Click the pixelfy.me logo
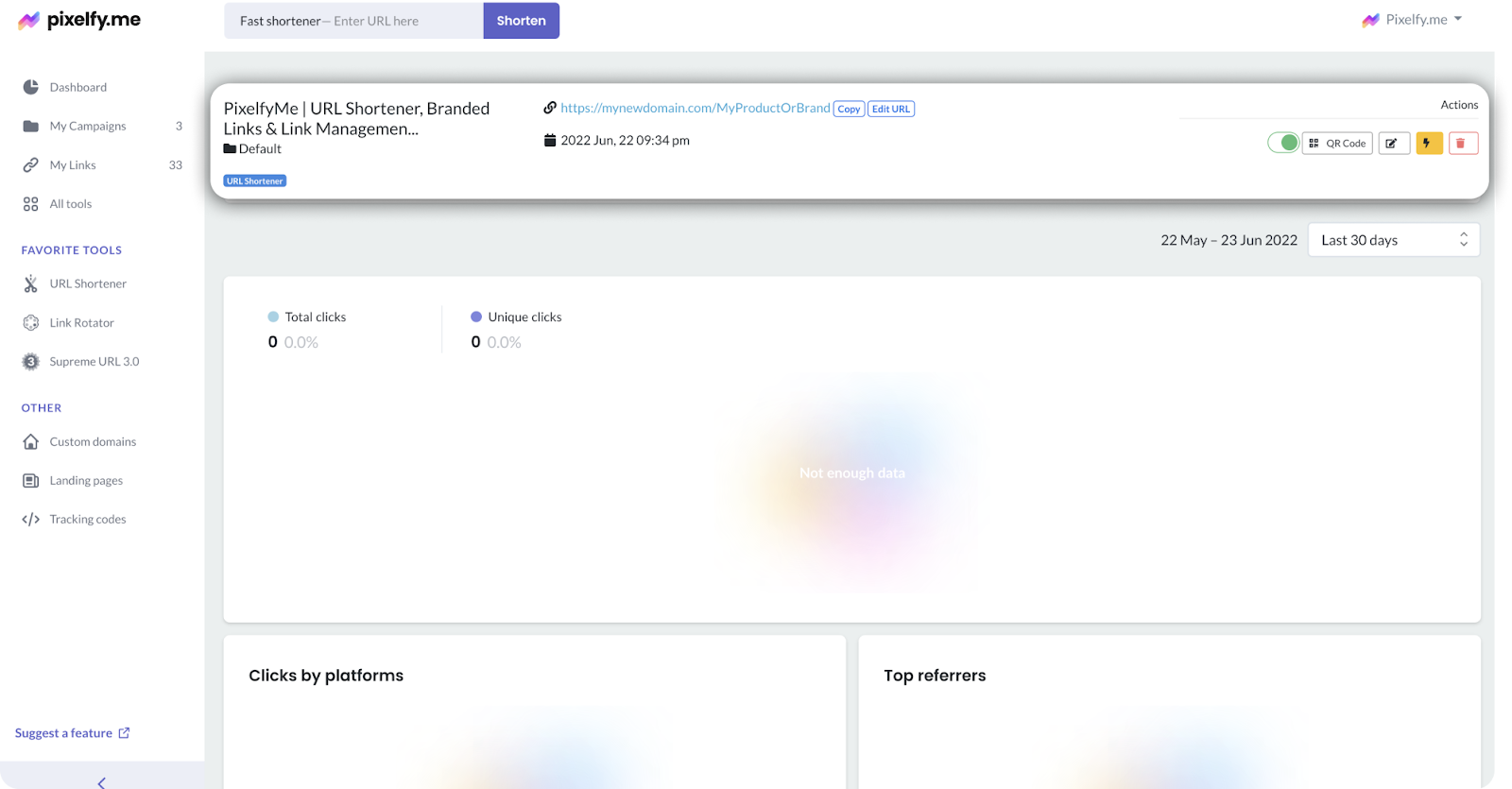The height and width of the screenshot is (789, 1512). pos(79,20)
